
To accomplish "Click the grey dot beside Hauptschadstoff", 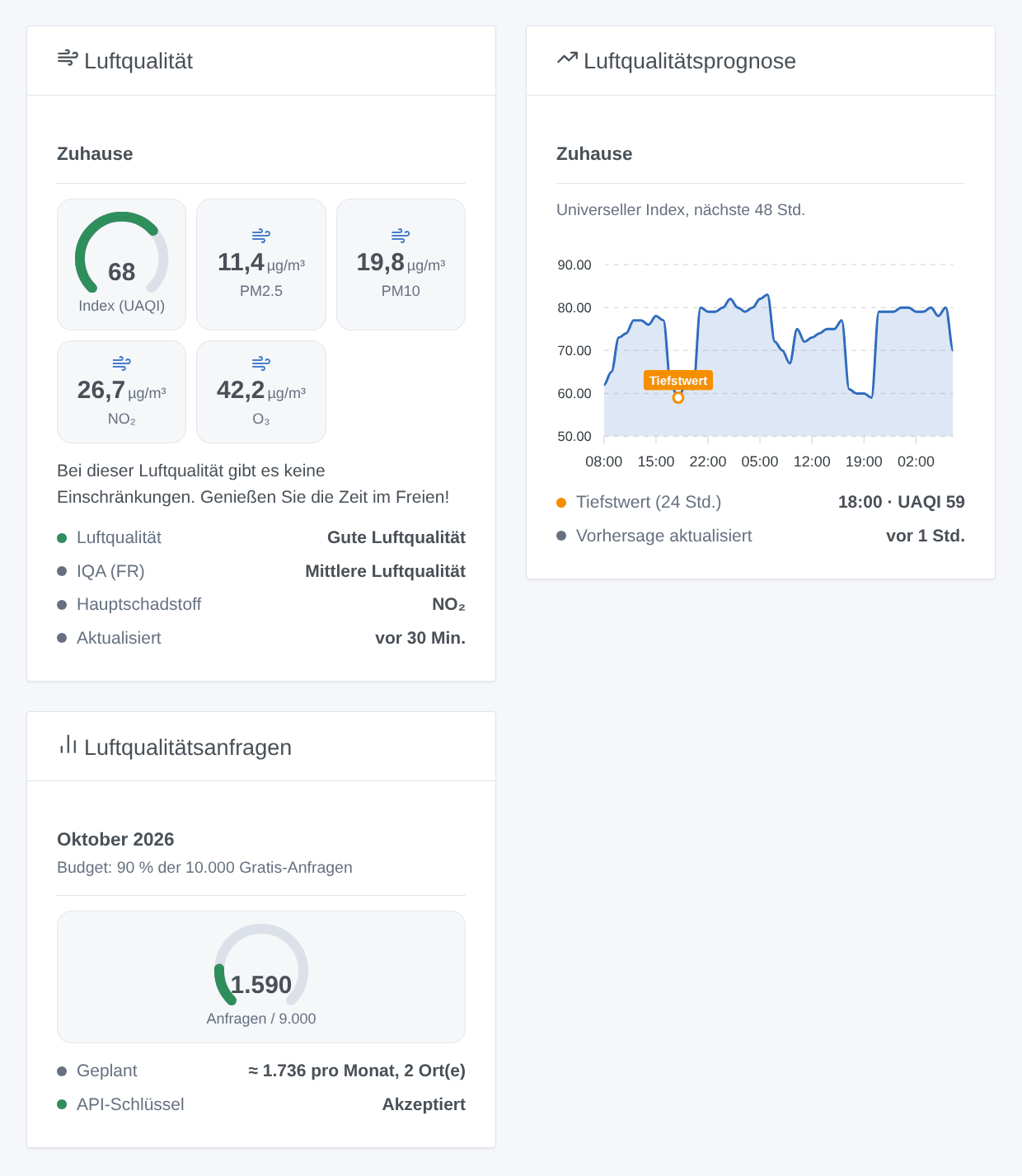I will point(62,605).
